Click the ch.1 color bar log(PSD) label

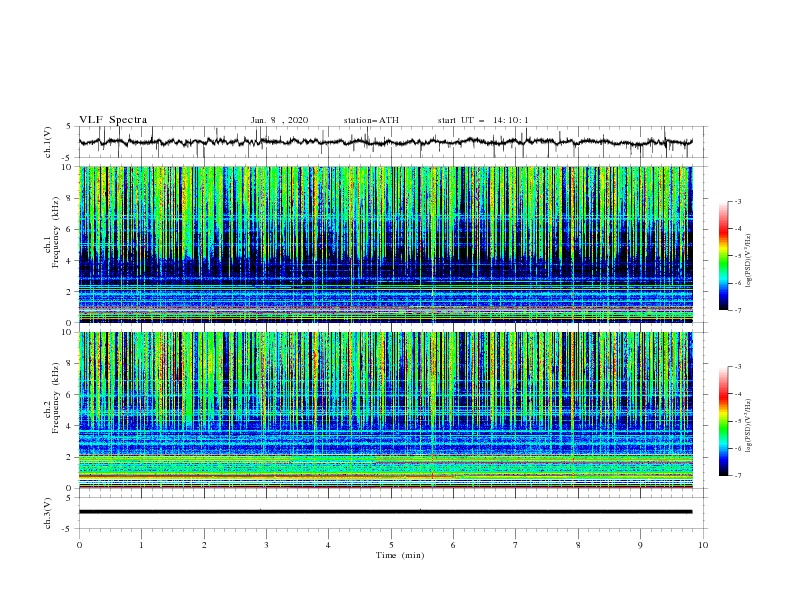coord(748,261)
